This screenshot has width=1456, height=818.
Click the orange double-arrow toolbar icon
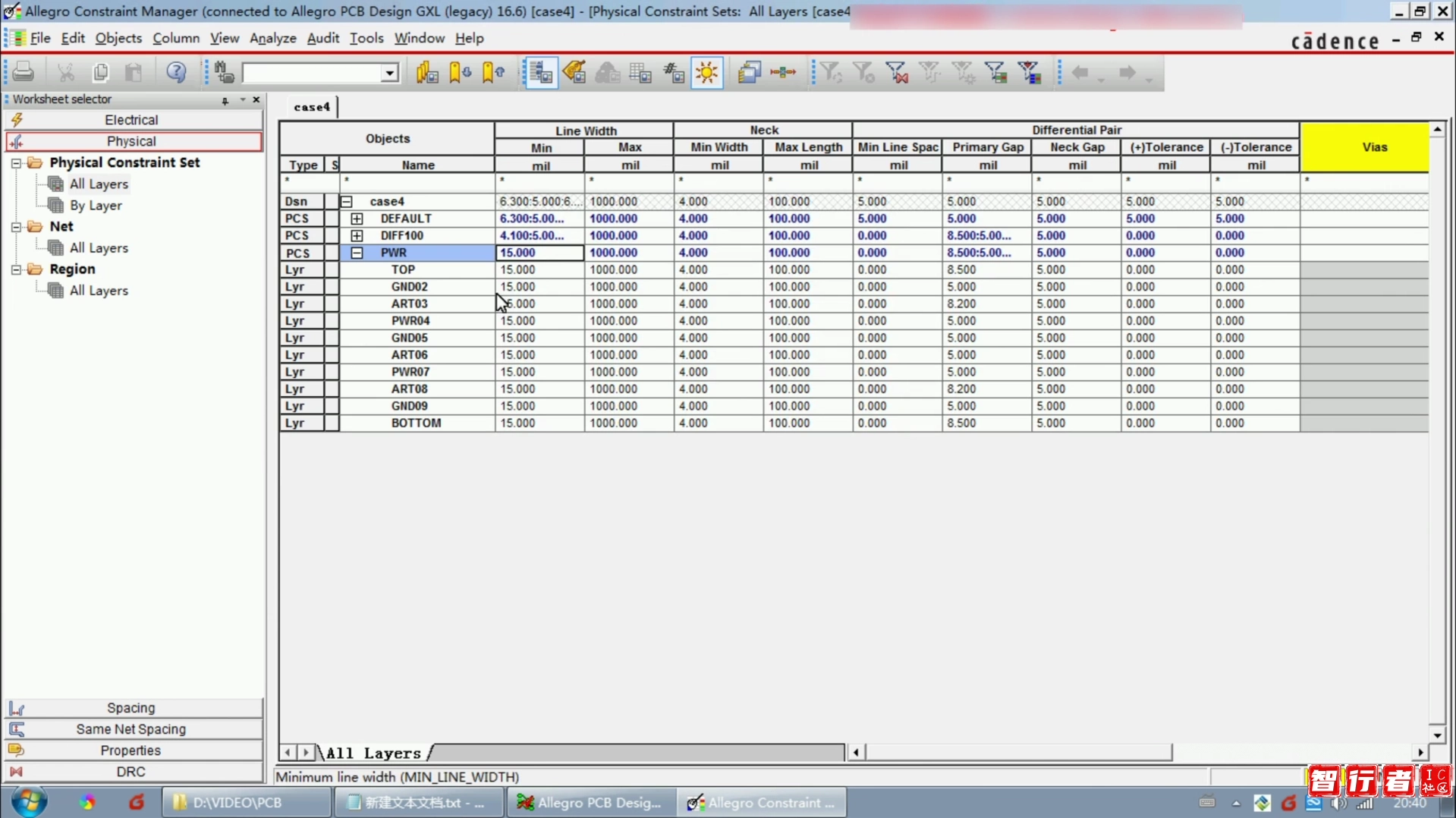pos(782,72)
